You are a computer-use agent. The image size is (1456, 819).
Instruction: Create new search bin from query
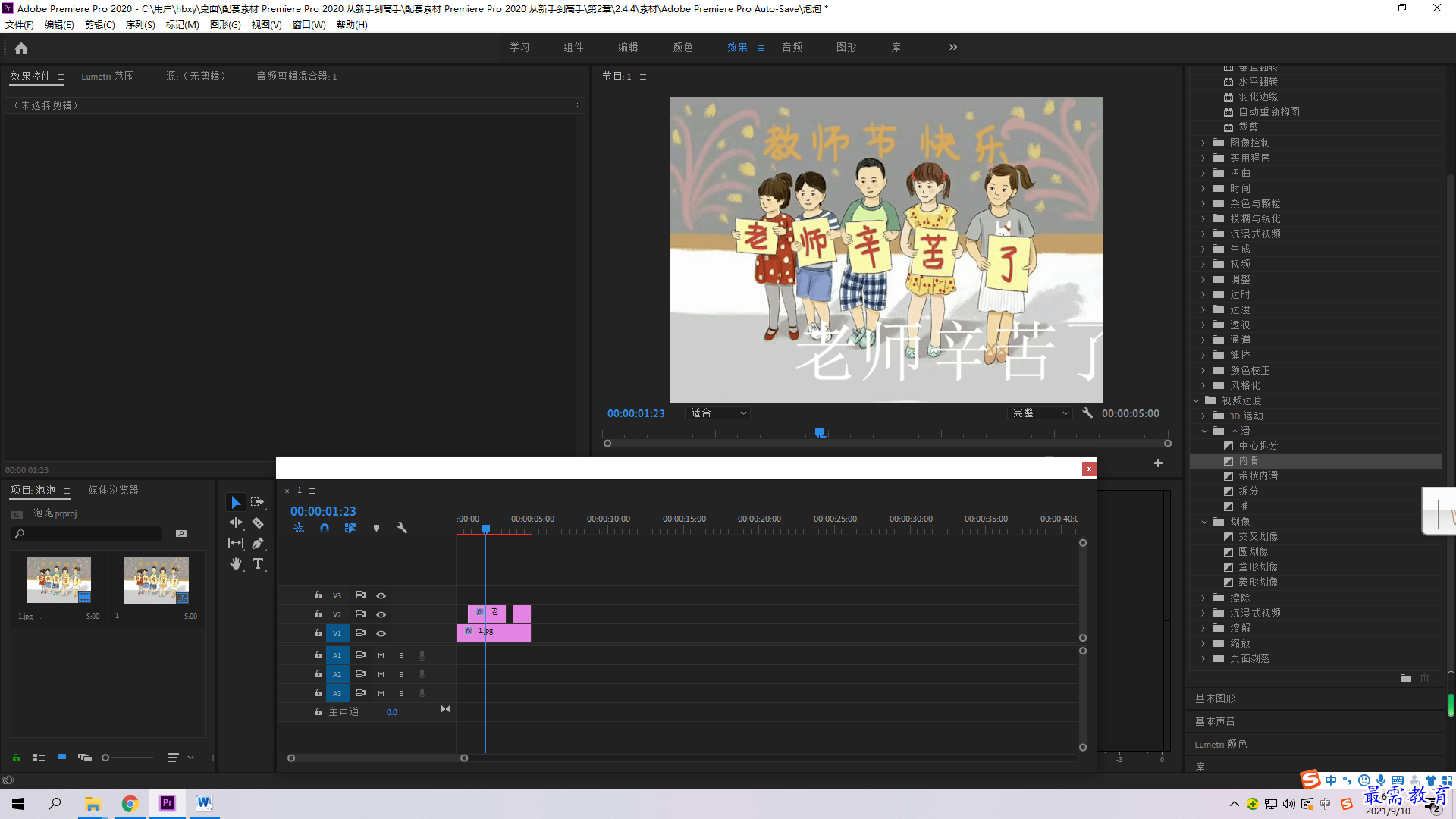pyautogui.click(x=181, y=533)
